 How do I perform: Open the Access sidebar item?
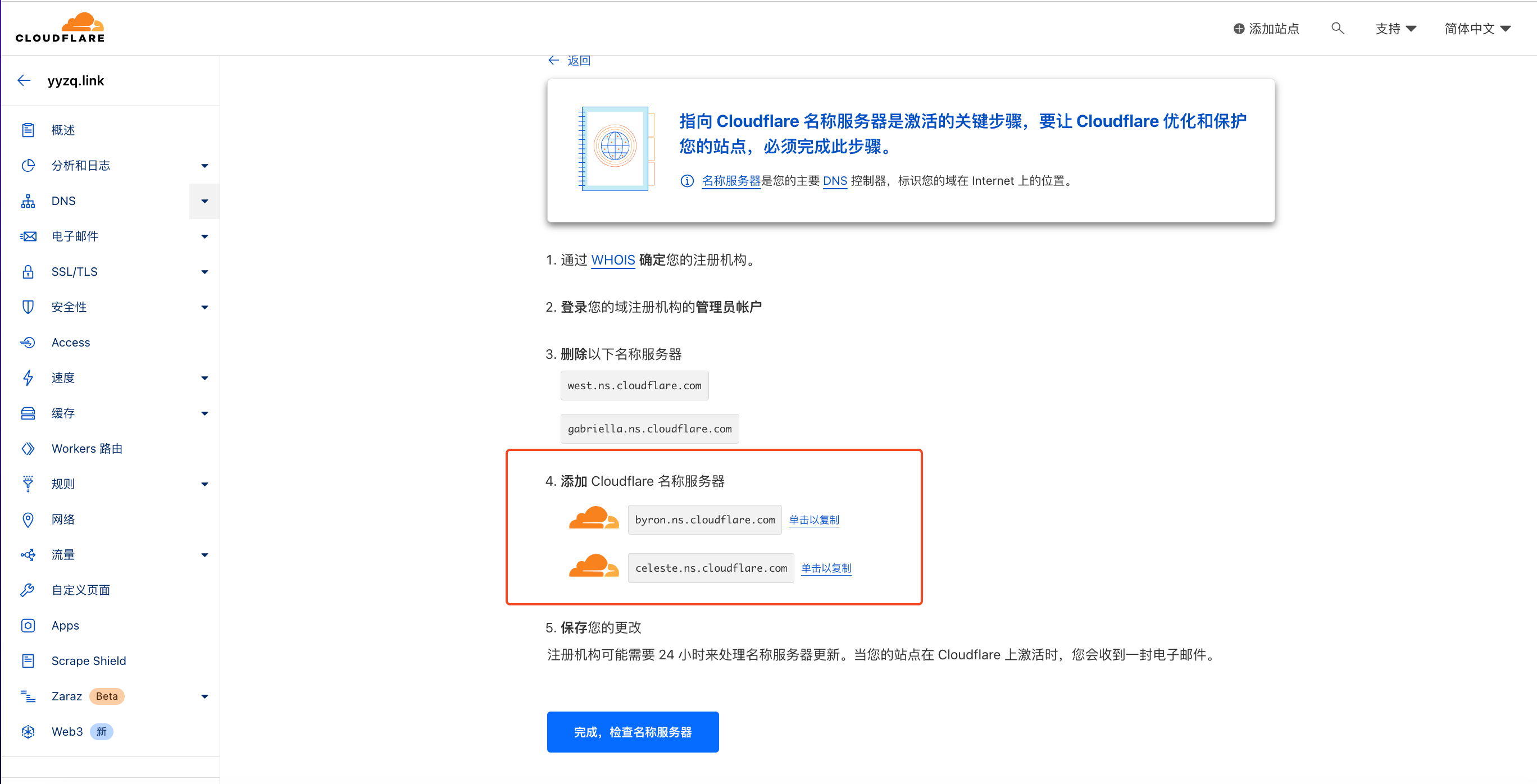pos(110,343)
